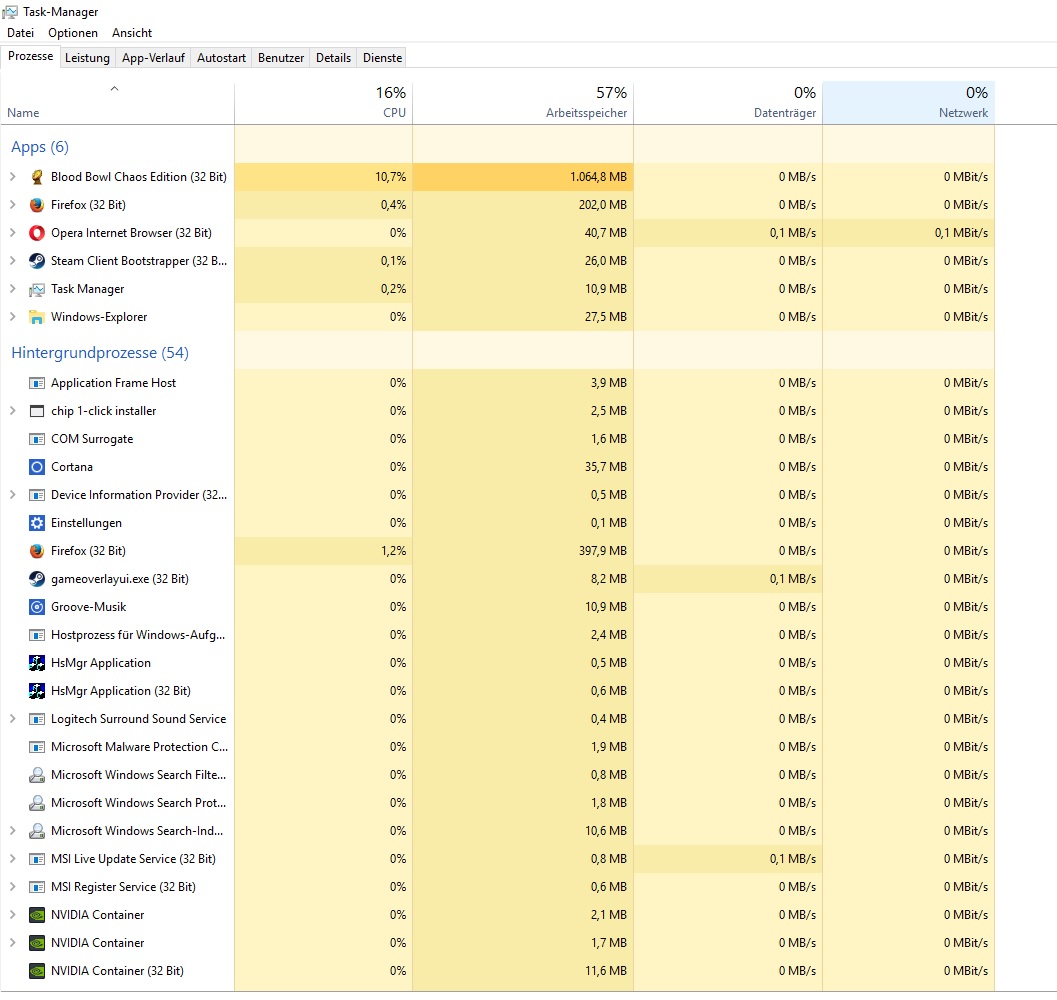Select the HsMgr Application row without 32 Bit

[497, 663]
